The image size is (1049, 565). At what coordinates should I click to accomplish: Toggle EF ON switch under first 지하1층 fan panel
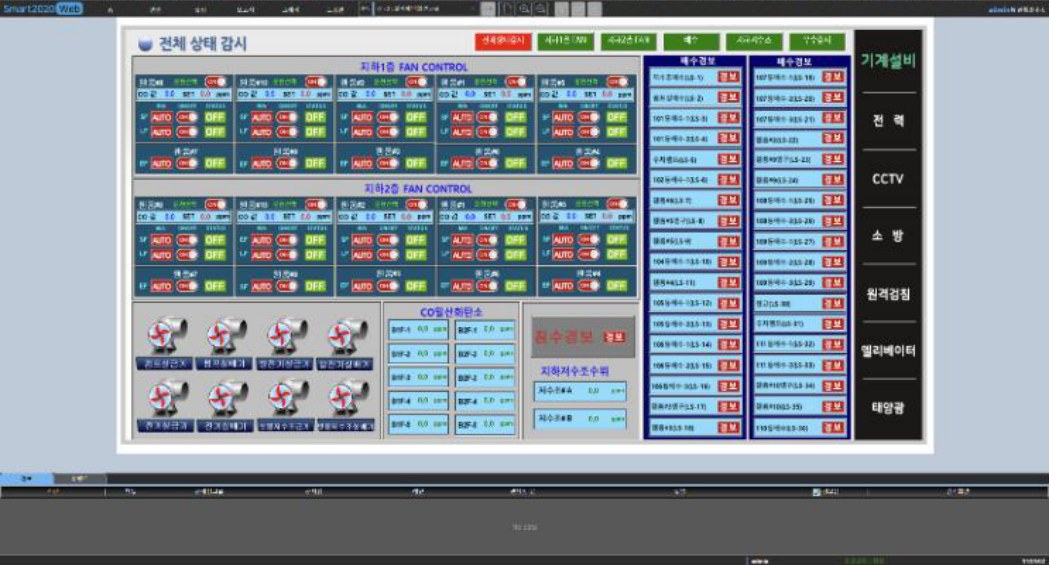point(187,163)
